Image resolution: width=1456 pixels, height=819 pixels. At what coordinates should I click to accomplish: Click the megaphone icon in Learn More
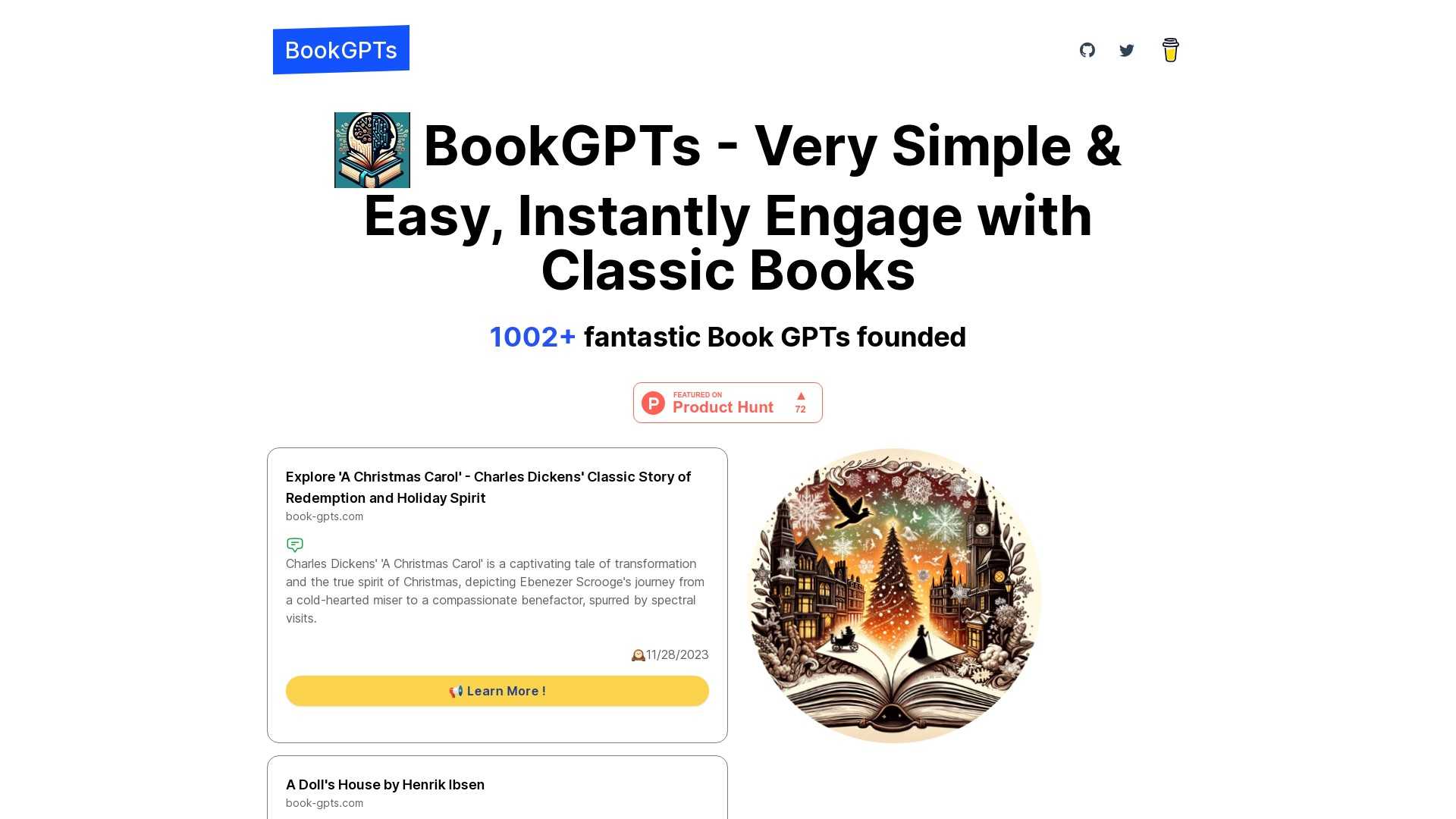tap(456, 691)
